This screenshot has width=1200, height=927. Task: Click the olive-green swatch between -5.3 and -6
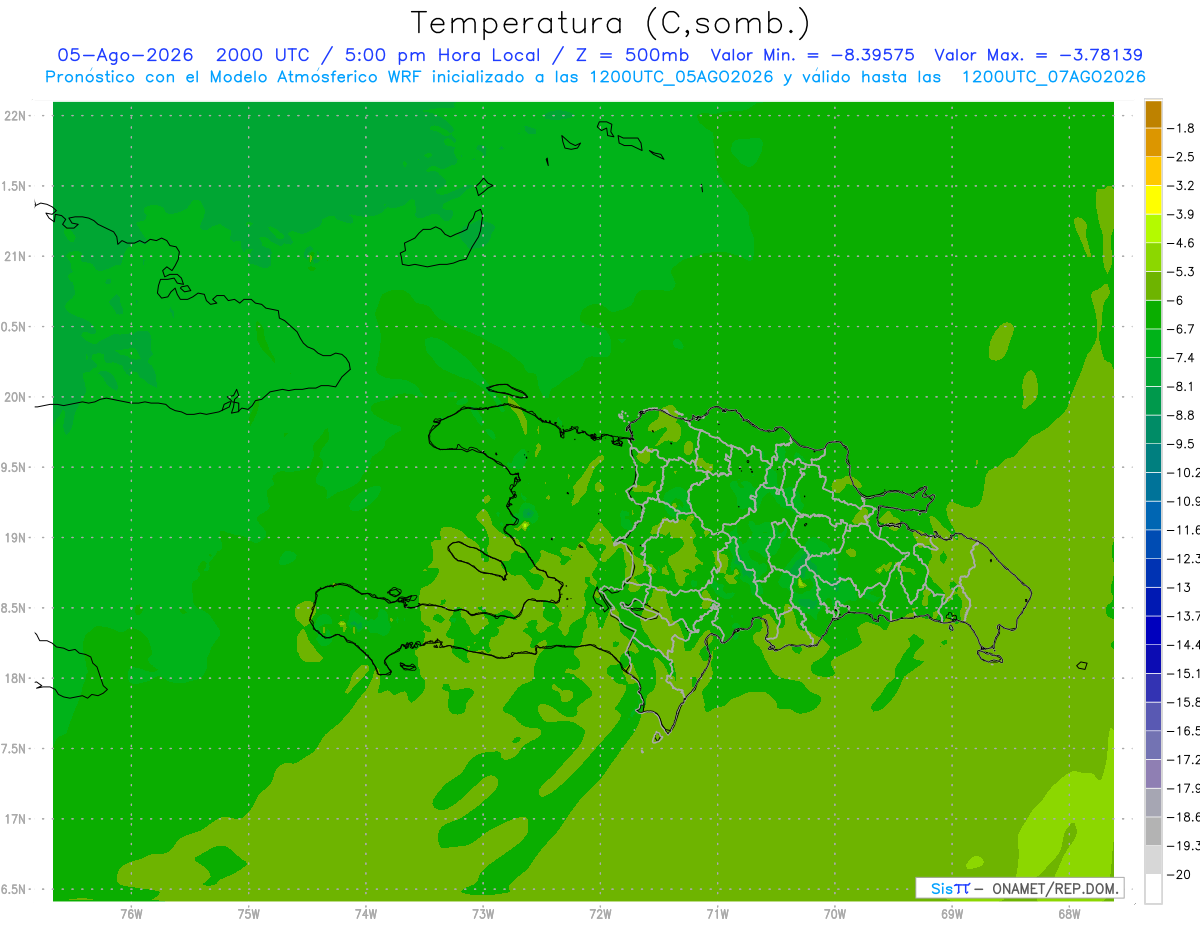click(x=1153, y=286)
